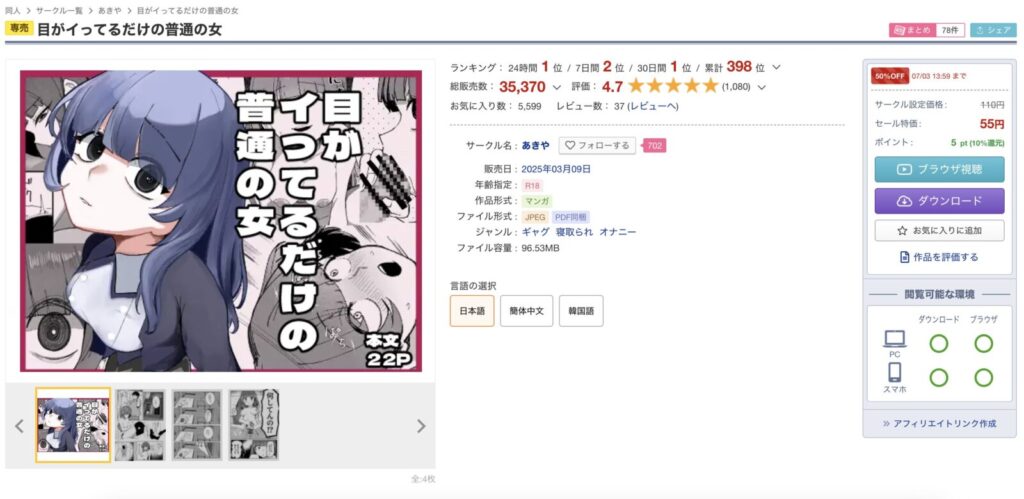Expand the ranking details chevron
Image resolution: width=1024 pixels, height=499 pixels.
pyautogui.click(x=776, y=67)
